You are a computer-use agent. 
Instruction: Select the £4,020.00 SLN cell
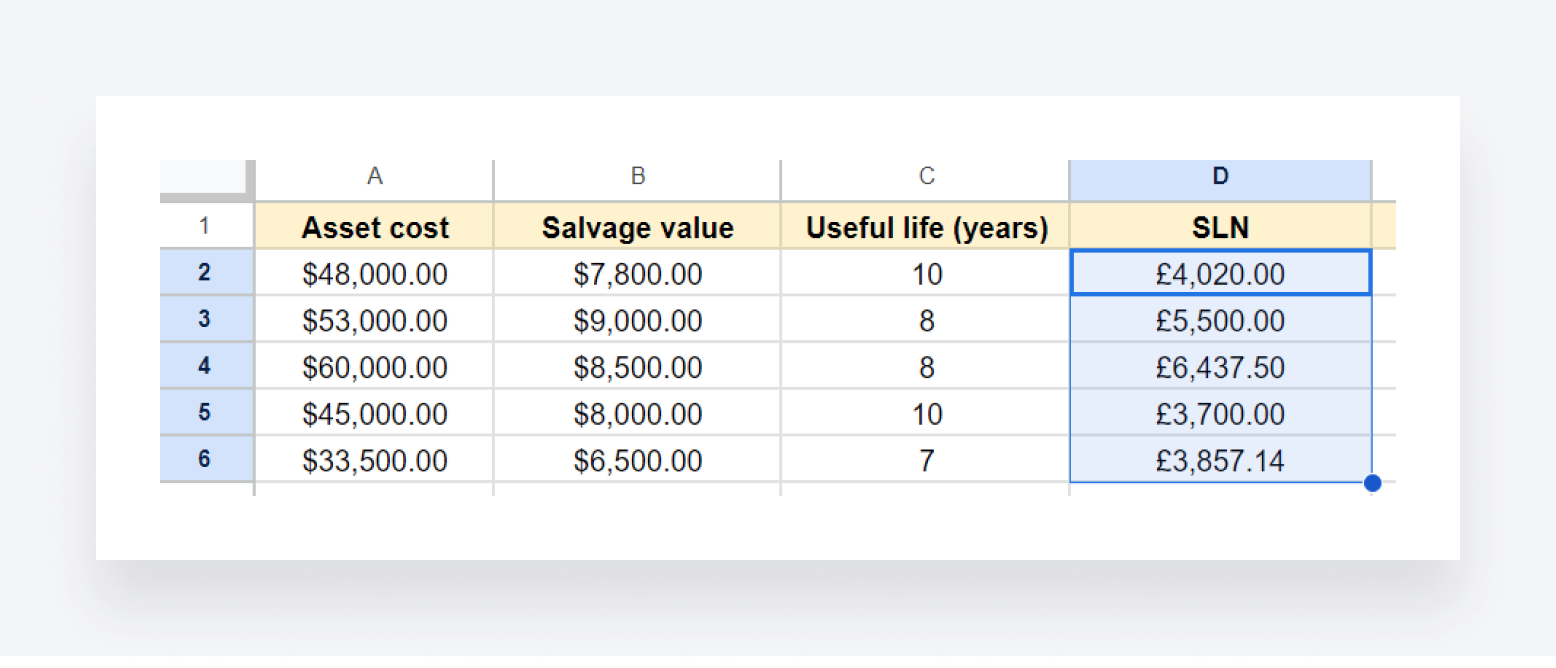tap(1220, 273)
